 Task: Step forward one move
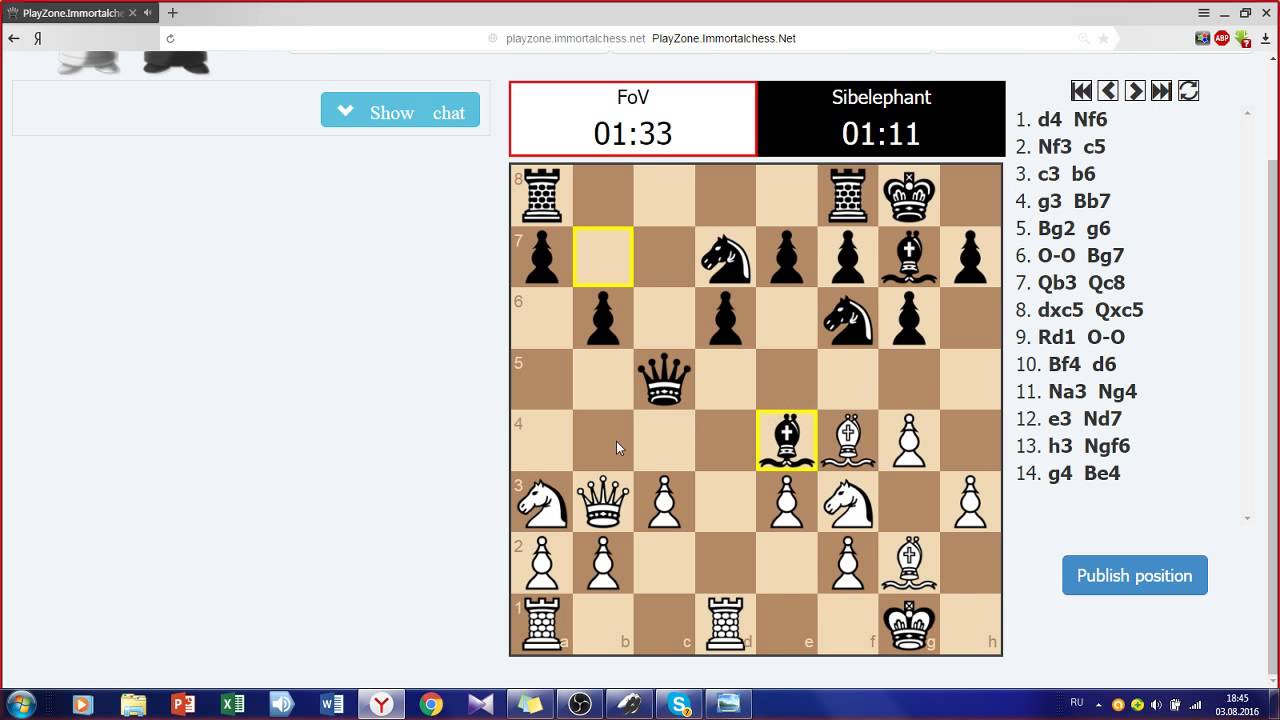click(1135, 91)
